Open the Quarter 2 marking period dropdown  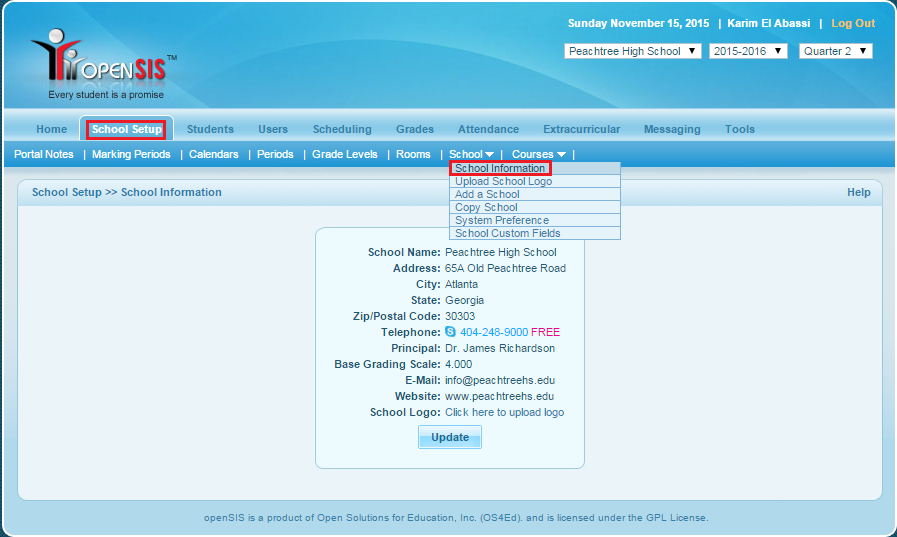tap(835, 51)
